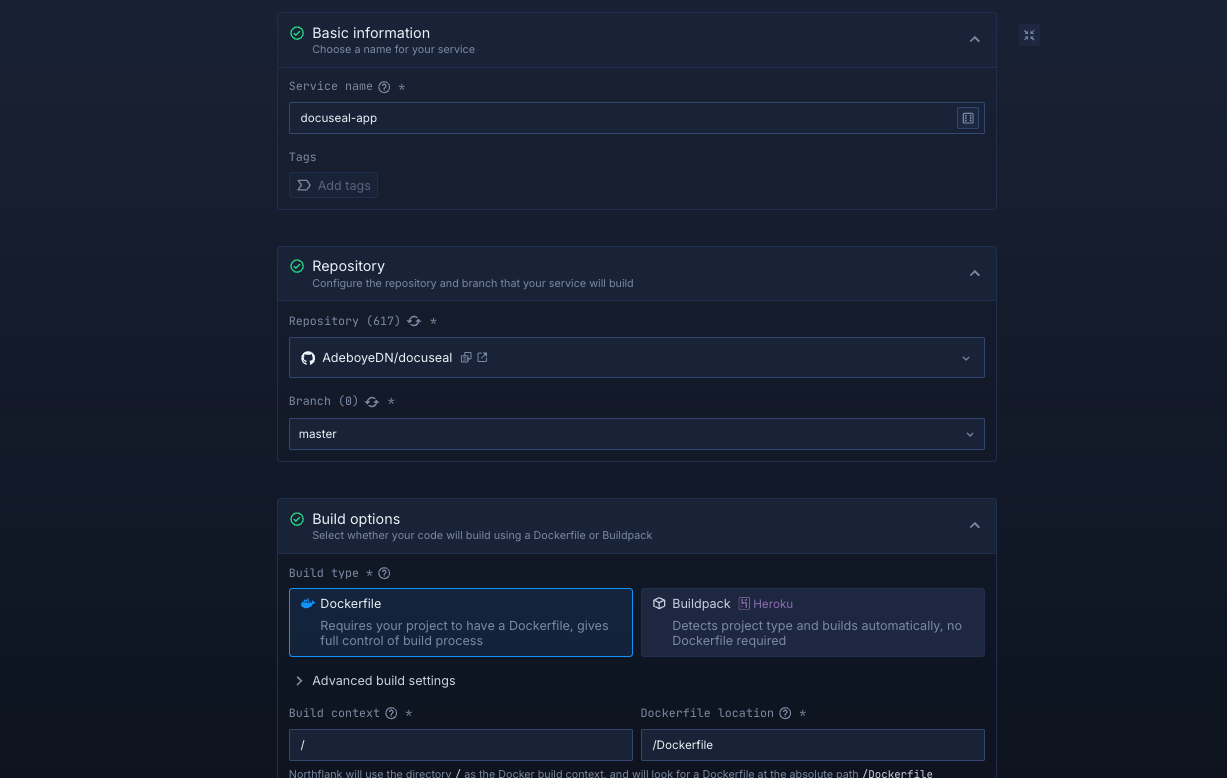The image size is (1227, 778).
Task: Collapse the Repository section
Action: click(974, 273)
